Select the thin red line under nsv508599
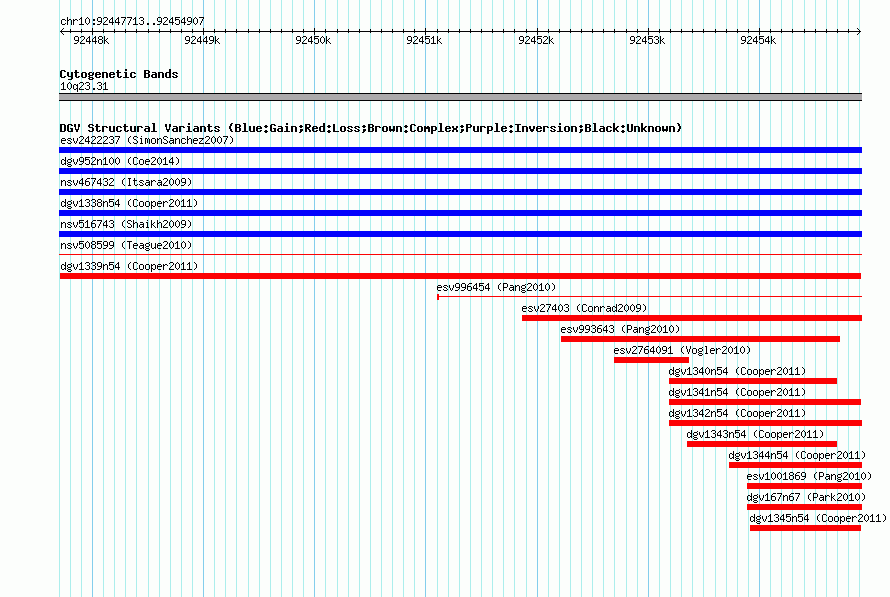The image size is (890, 597). 460,254
